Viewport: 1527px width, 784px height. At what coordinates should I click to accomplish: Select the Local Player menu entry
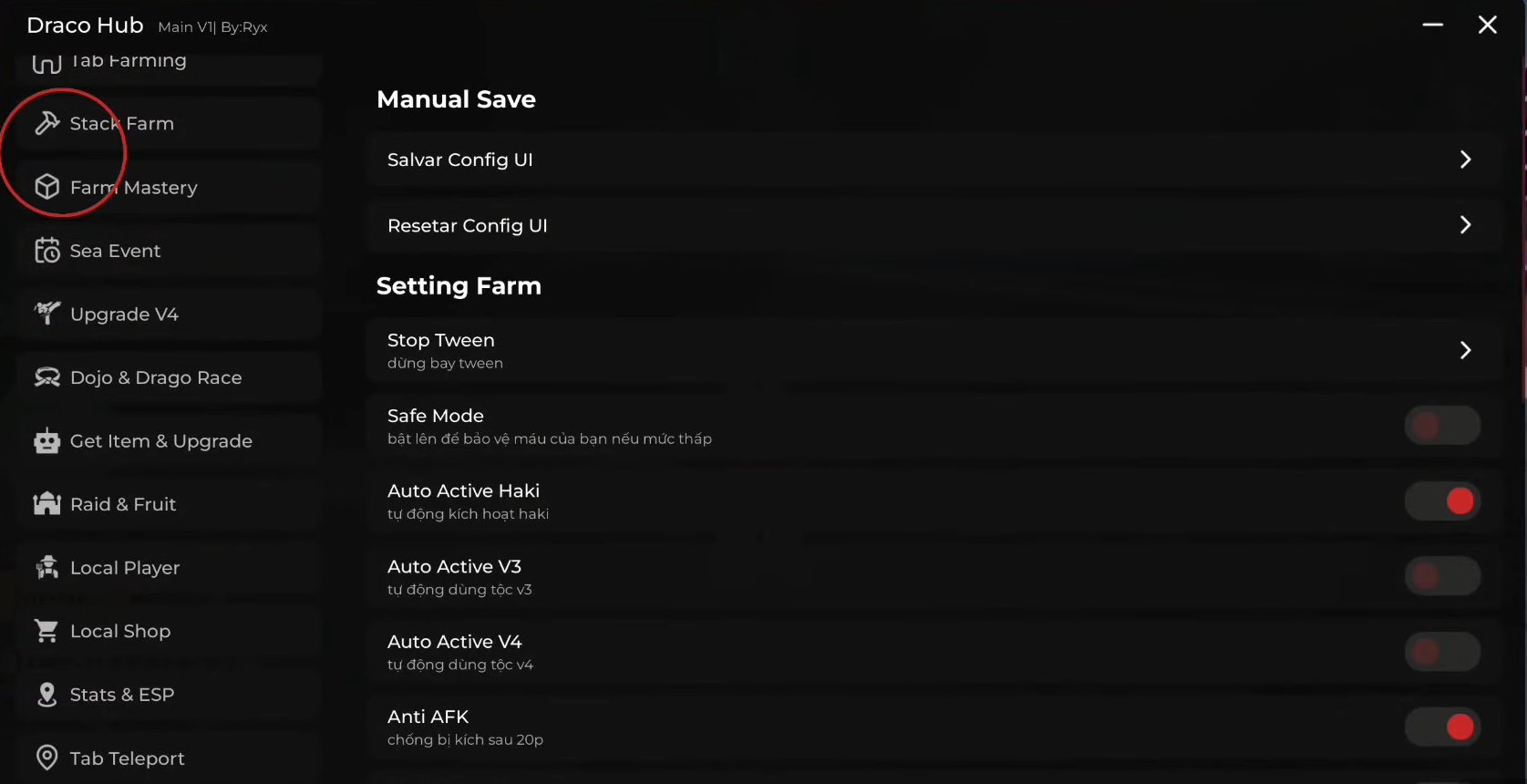coord(124,568)
